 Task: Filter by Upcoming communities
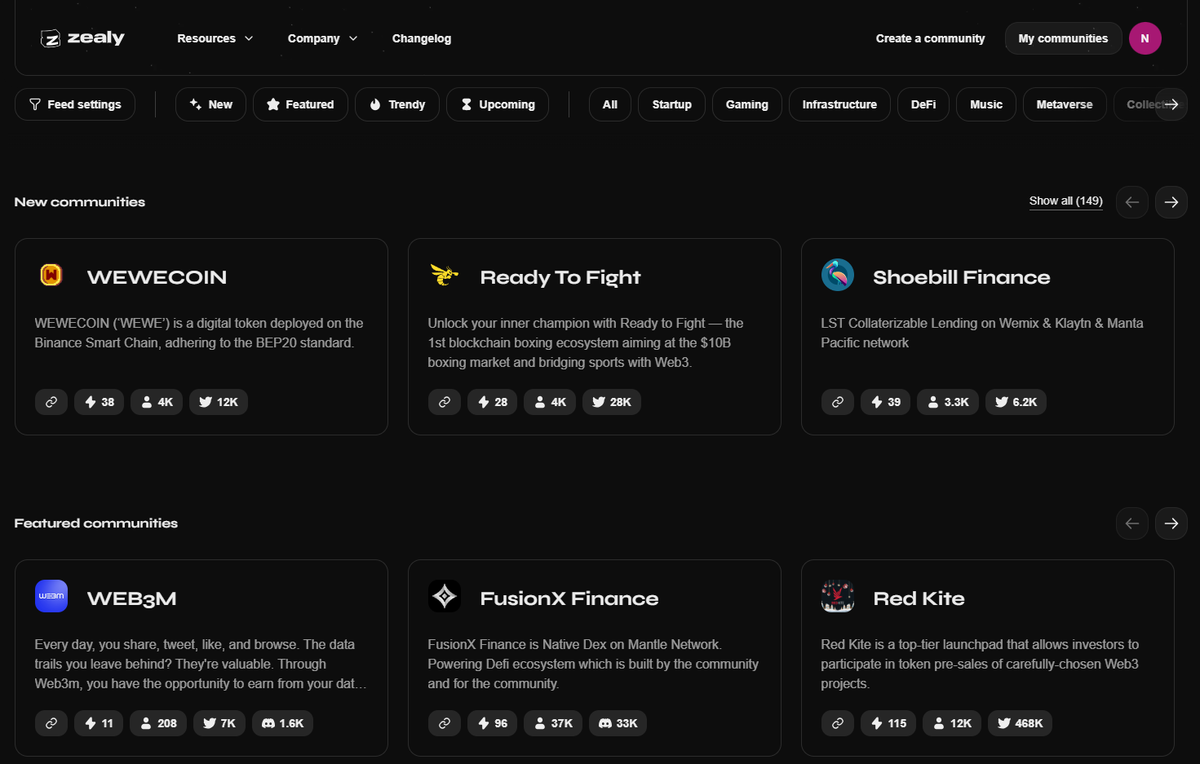[x=497, y=104]
